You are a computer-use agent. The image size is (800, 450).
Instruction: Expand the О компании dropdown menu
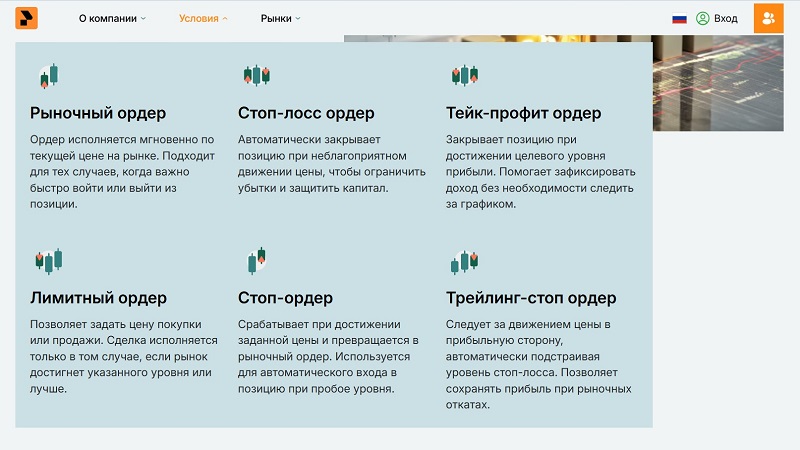pyautogui.click(x=112, y=18)
